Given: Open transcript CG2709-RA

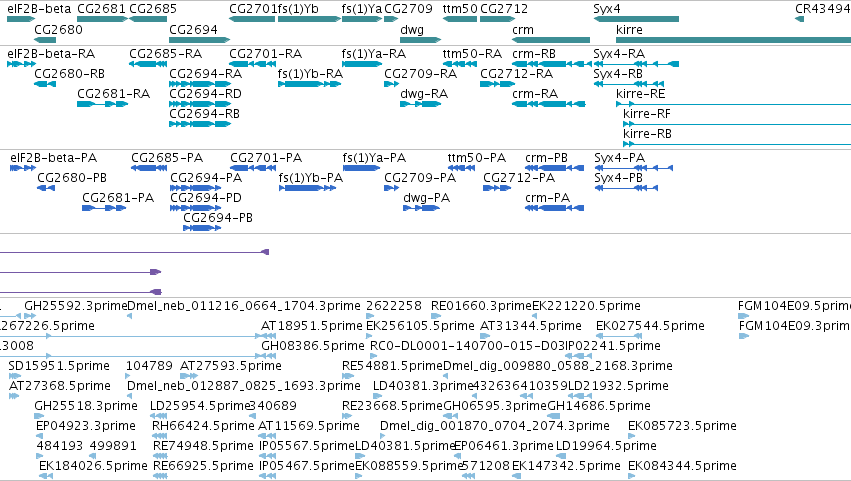Looking at the screenshot, I should [x=421, y=74].
